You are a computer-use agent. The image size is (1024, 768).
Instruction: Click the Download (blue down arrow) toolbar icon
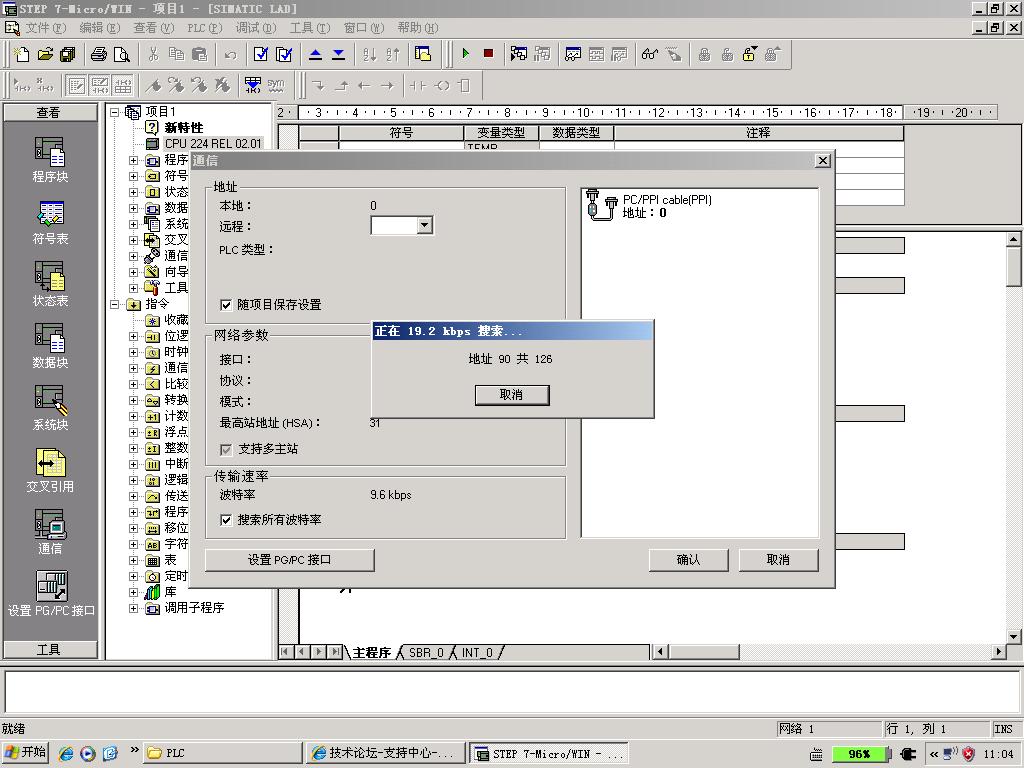(338, 54)
